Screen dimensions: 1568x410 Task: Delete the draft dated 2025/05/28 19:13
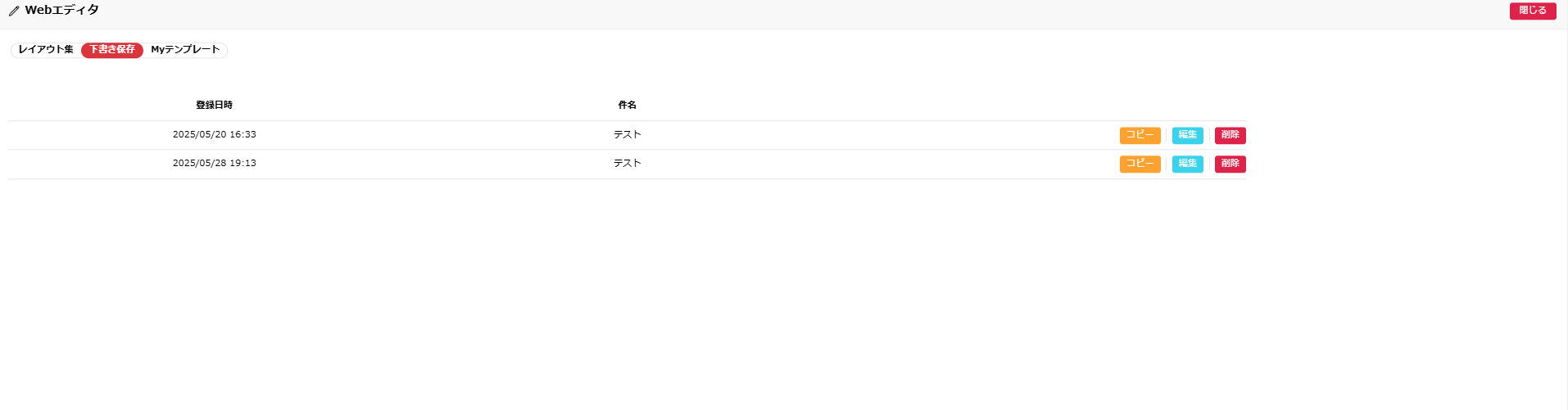[x=1230, y=164]
